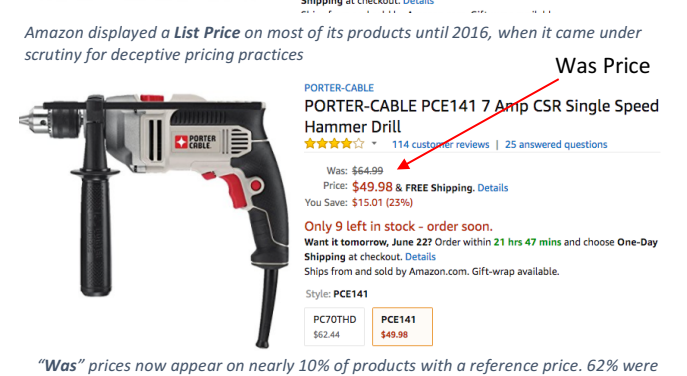Open the 114 customer reviews link
Viewport: 687px width, 376px height.
coord(440,145)
